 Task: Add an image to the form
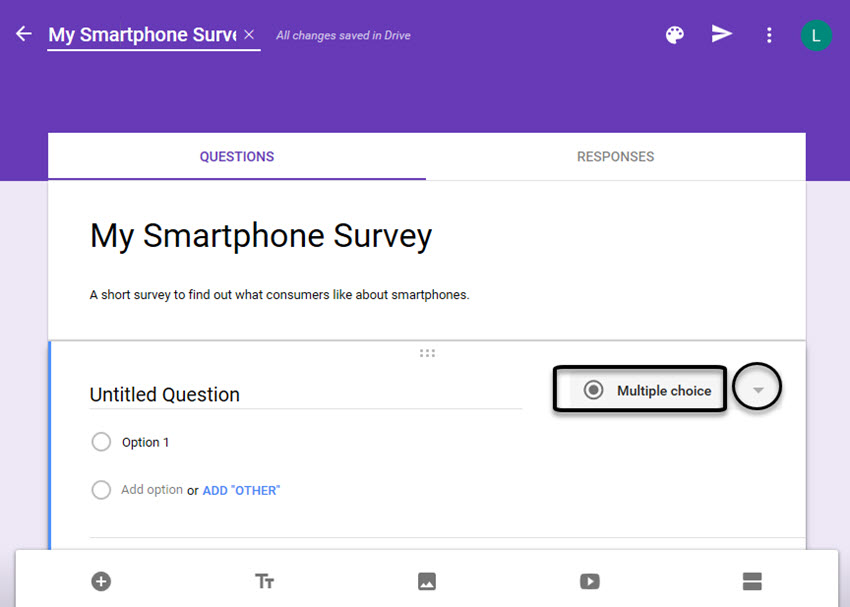(427, 581)
